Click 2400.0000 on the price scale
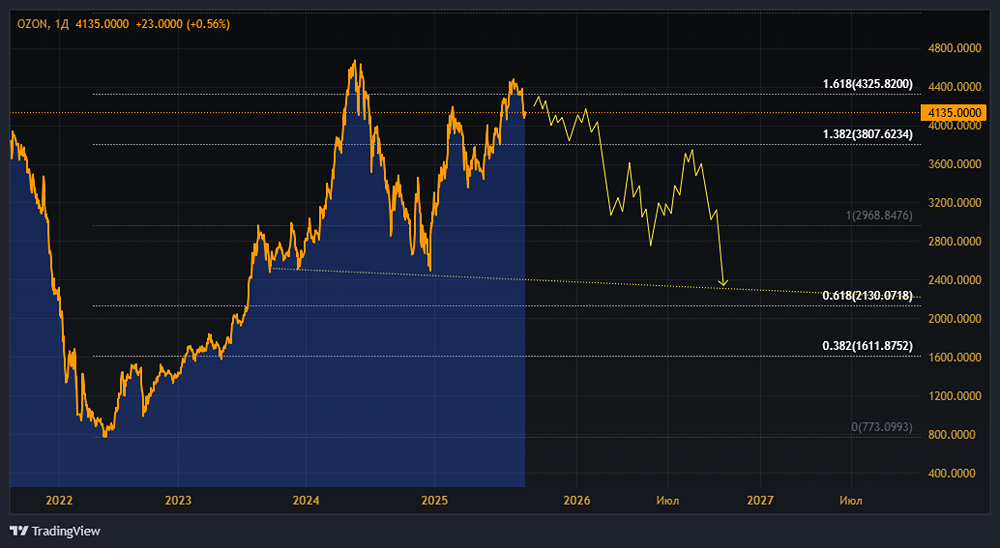The image size is (1000, 548). coord(954,280)
